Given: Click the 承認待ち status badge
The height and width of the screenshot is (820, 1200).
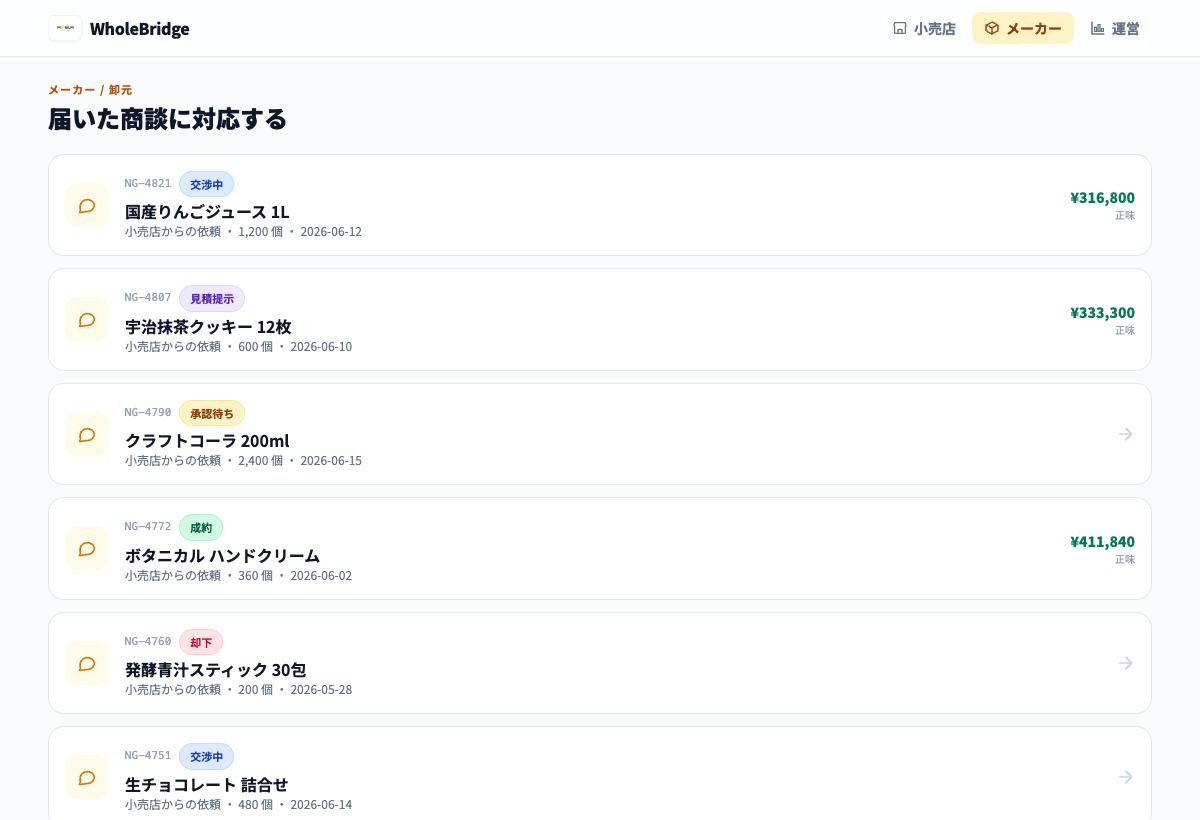Looking at the screenshot, I should 212,413.
